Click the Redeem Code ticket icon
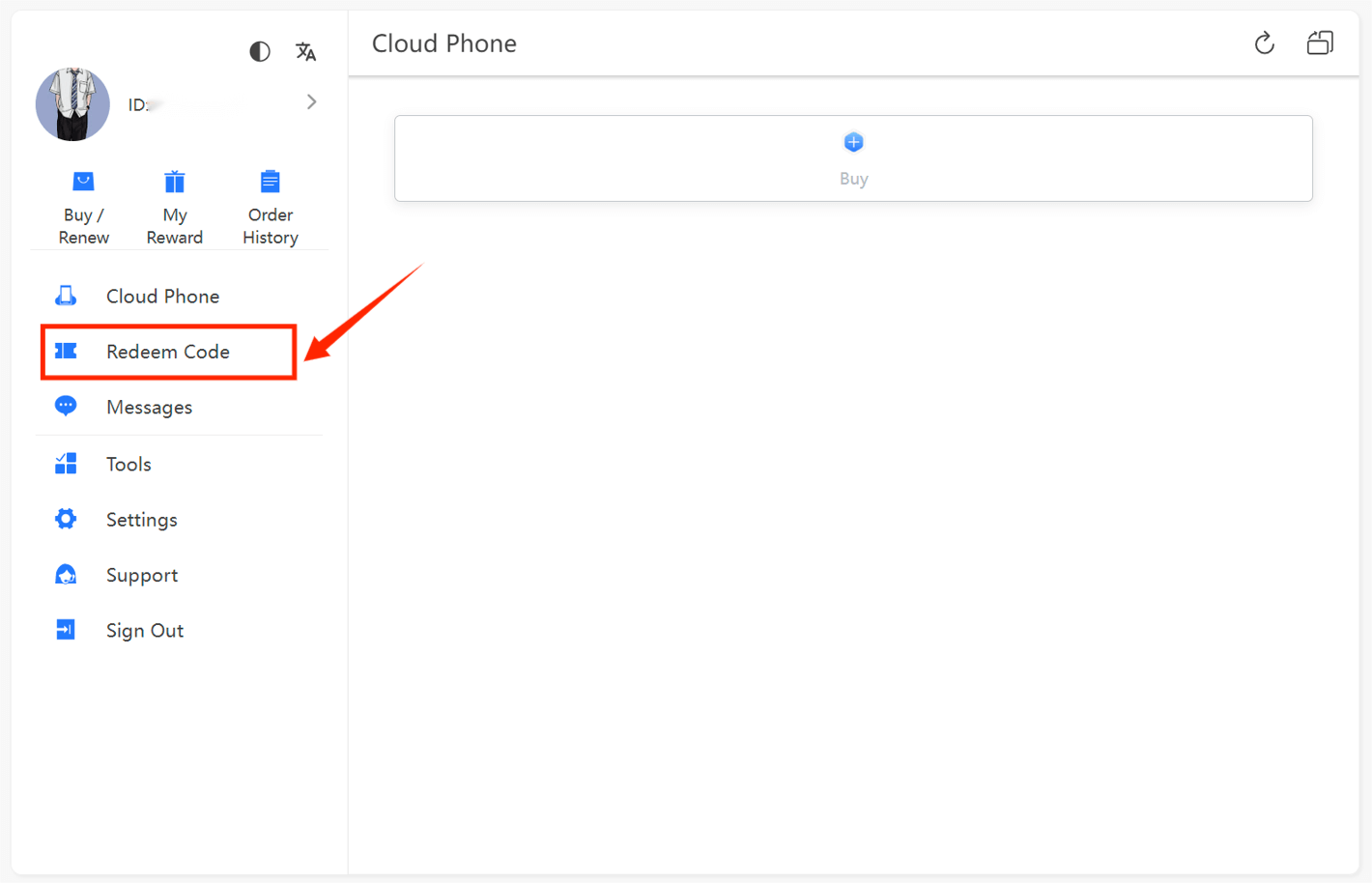The height and width of the screenshot is (883, 1372). [x=66, y=351]
